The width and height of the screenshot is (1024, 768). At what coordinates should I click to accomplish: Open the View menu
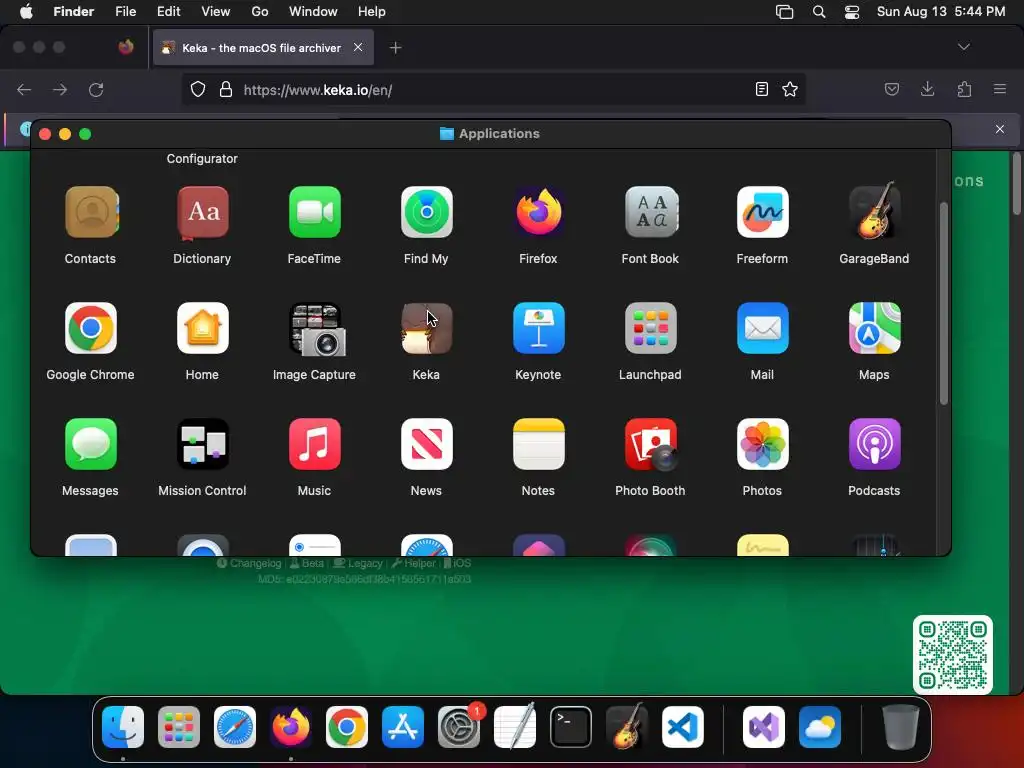(216, 12)
